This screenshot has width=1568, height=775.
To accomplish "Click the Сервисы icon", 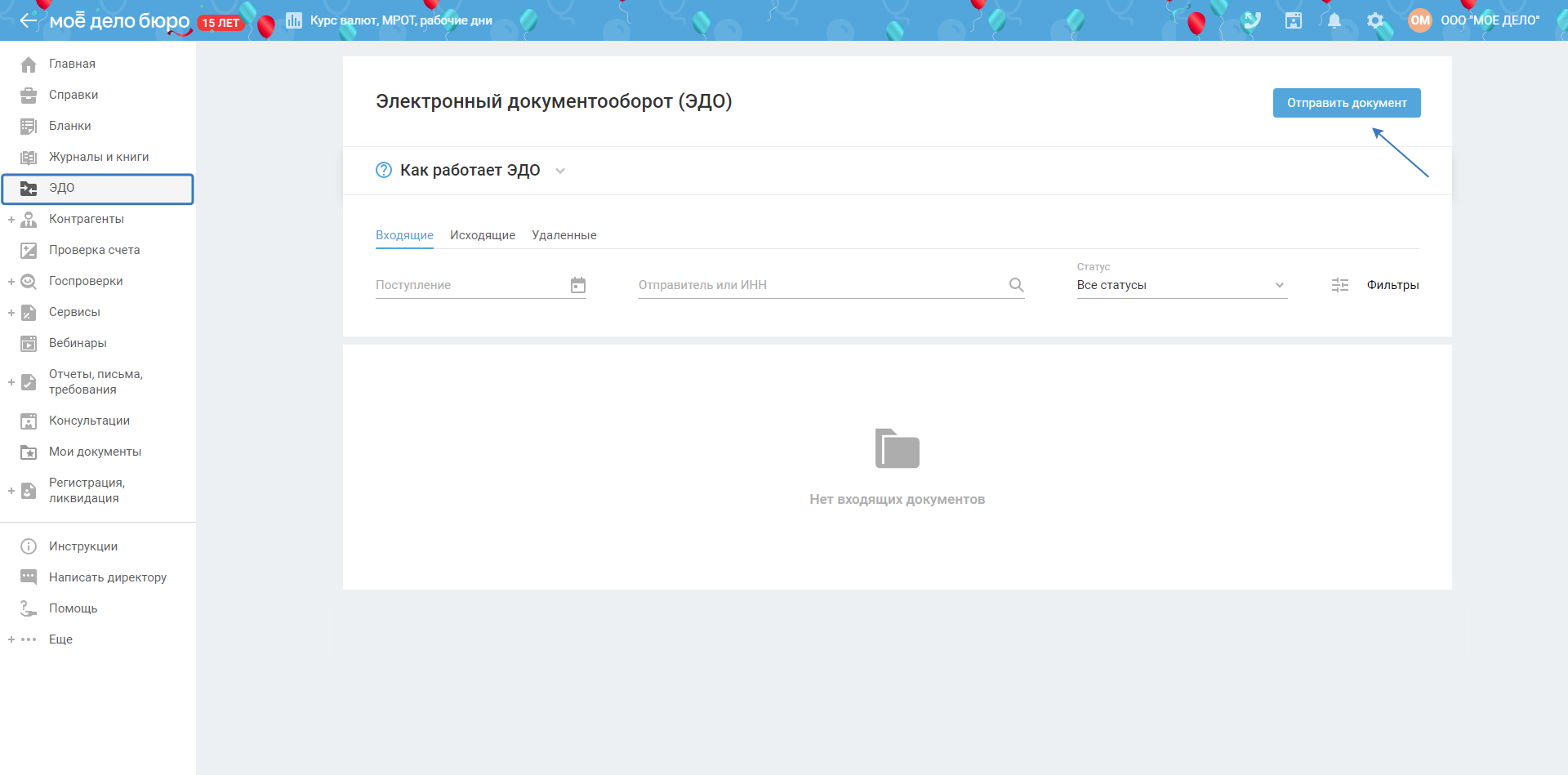I will click(x=29, y=312).
